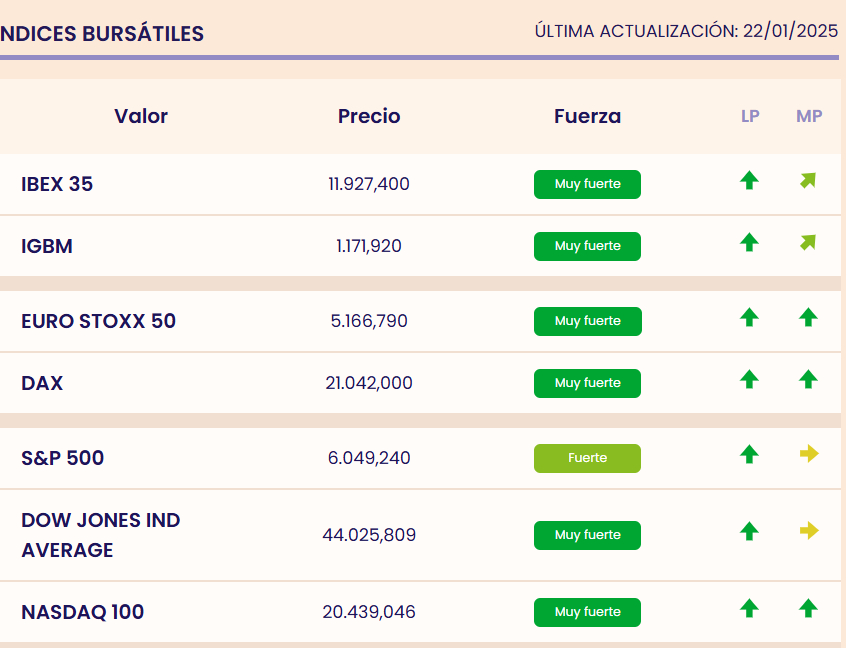
Task: Click IGBM 'Muy fuerte' badge
Action: (x=587, y=246)
